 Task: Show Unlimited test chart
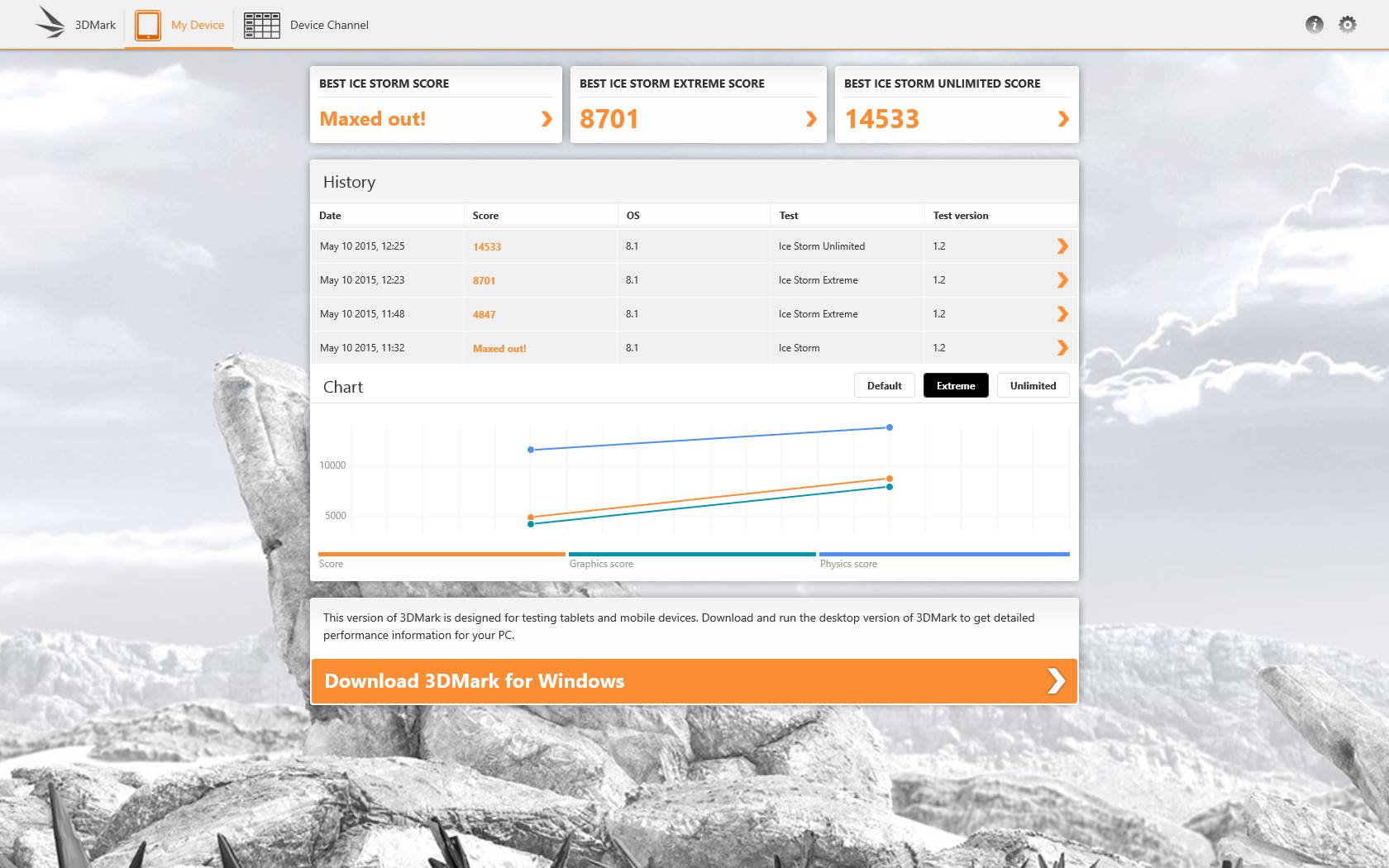coord(1033,386)
